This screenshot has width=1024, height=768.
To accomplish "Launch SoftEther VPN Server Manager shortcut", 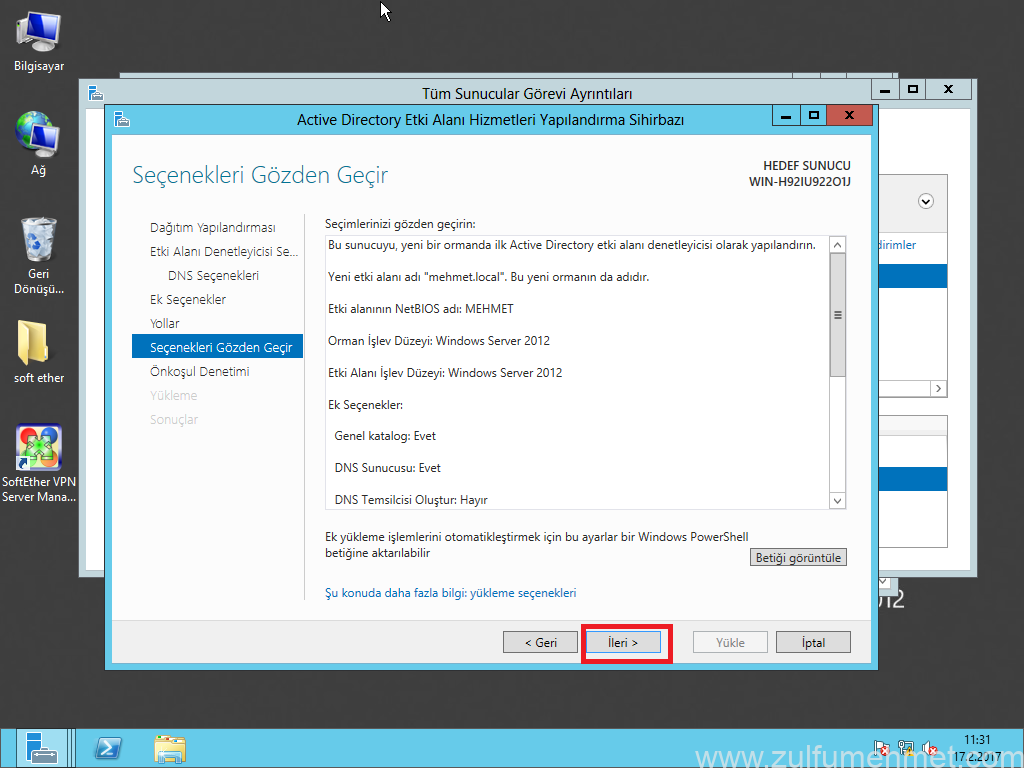I will point(38,452).
